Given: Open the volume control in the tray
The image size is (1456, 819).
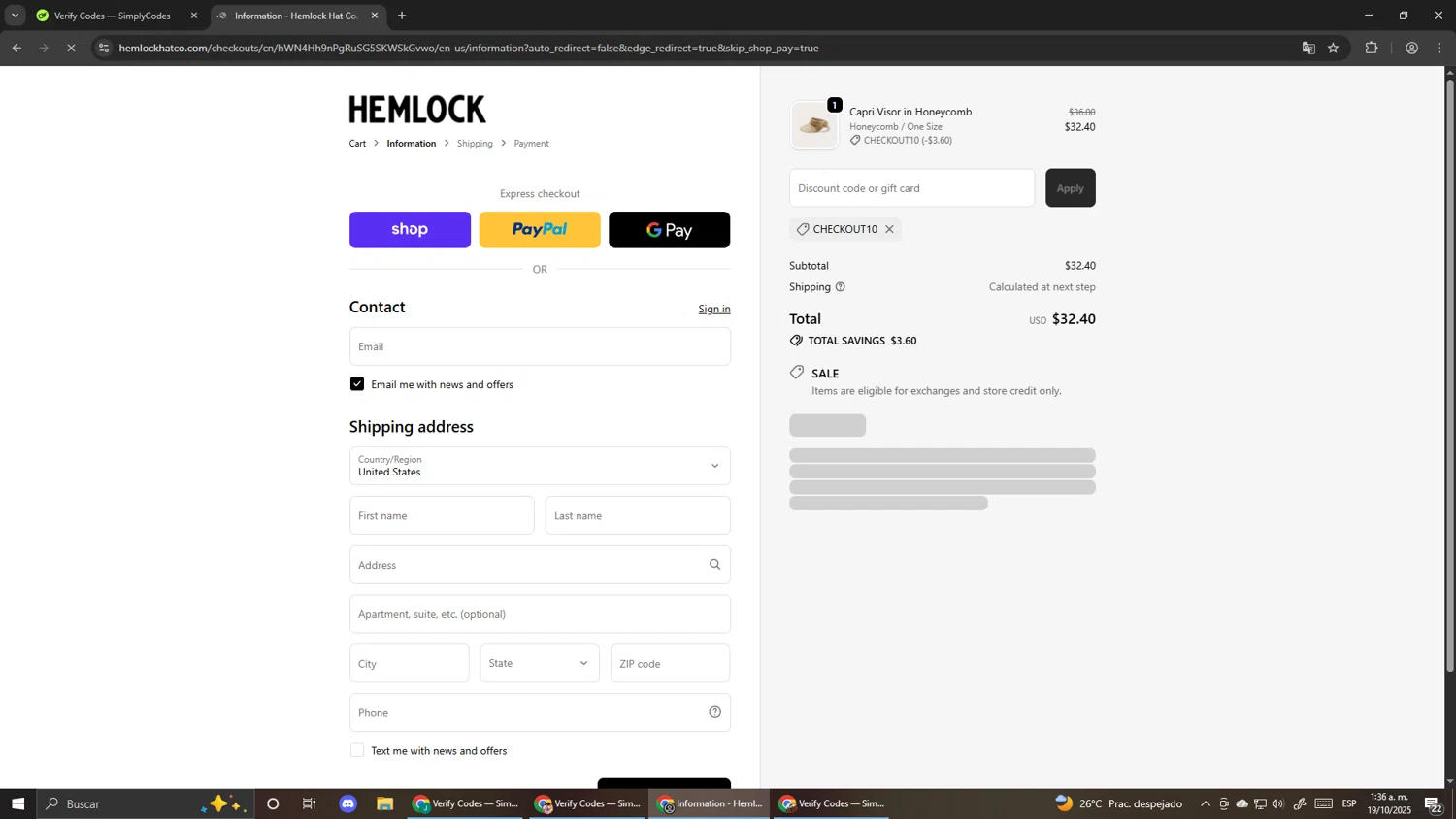Looking at the screenshot, I should [1278, 803].
